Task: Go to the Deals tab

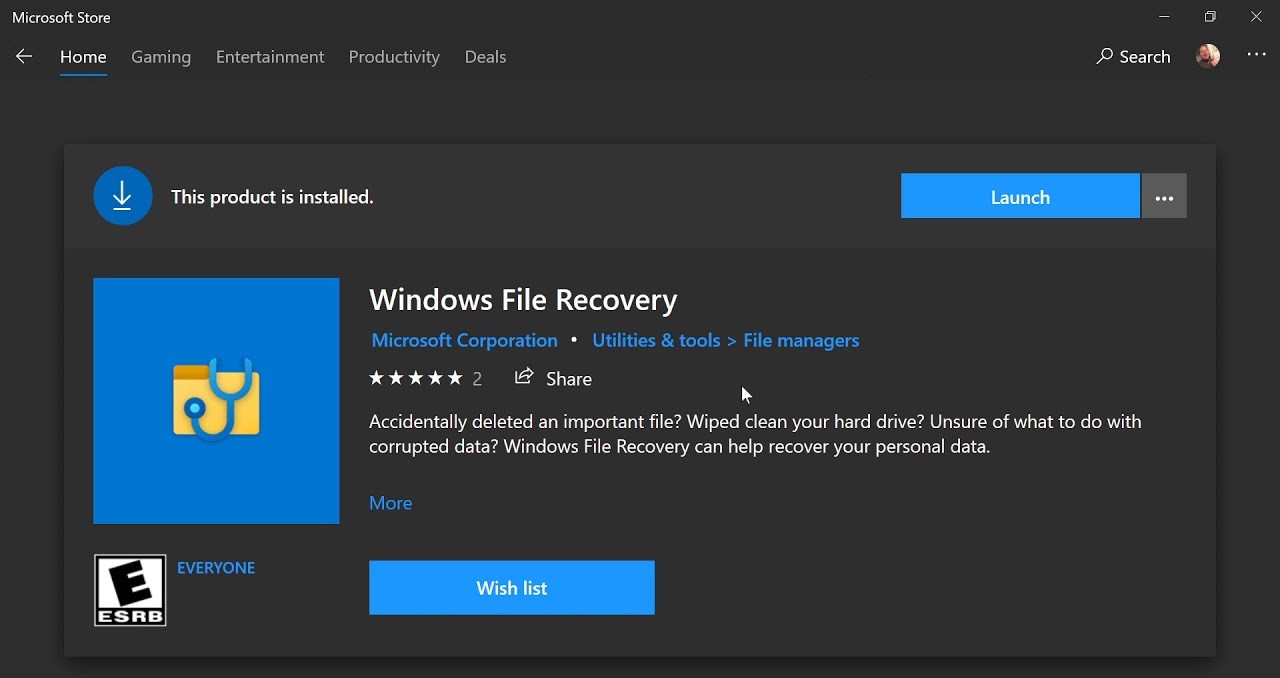Action: pos(485,57)
